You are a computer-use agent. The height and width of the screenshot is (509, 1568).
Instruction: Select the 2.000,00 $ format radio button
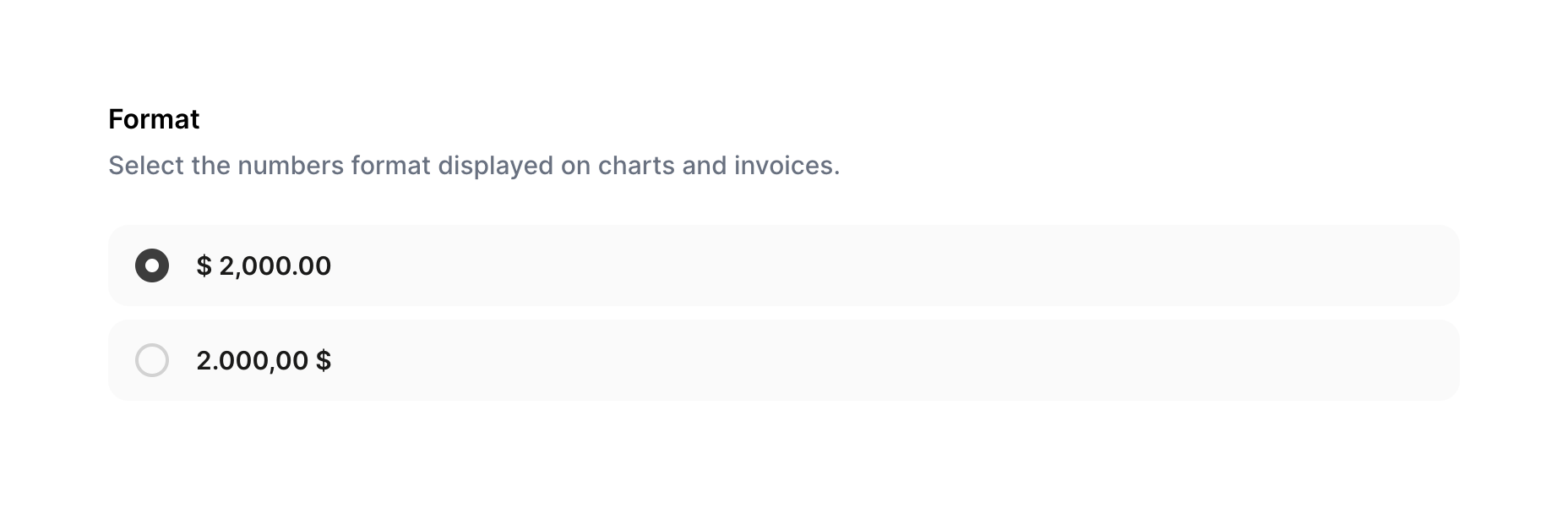point(153,360)
